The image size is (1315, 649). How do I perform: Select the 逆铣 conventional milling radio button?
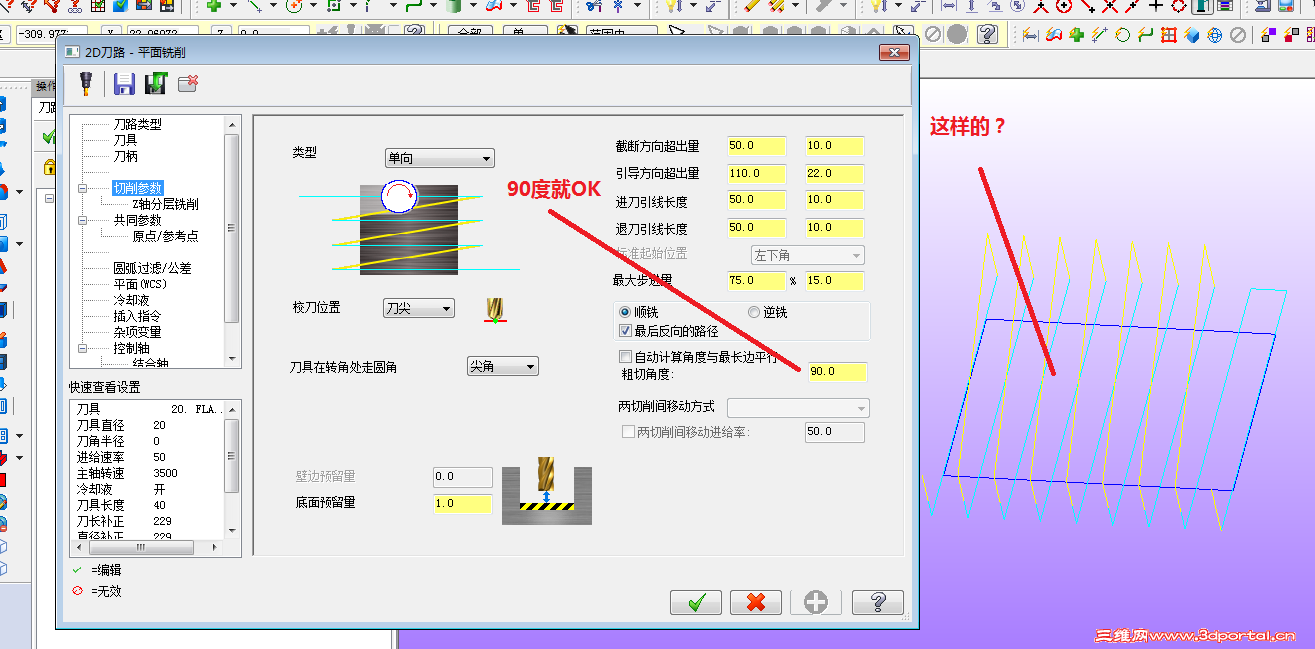point(754,312)
